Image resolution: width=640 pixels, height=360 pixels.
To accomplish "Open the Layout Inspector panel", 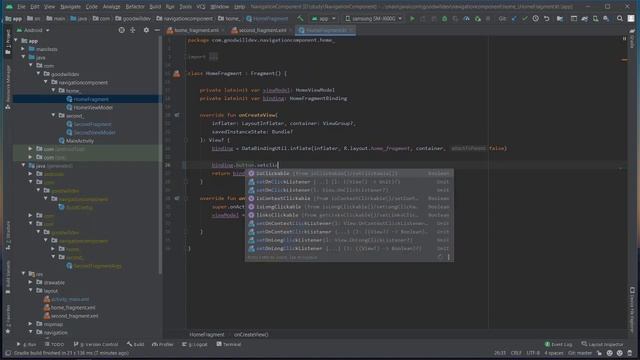I will (602, 344).
